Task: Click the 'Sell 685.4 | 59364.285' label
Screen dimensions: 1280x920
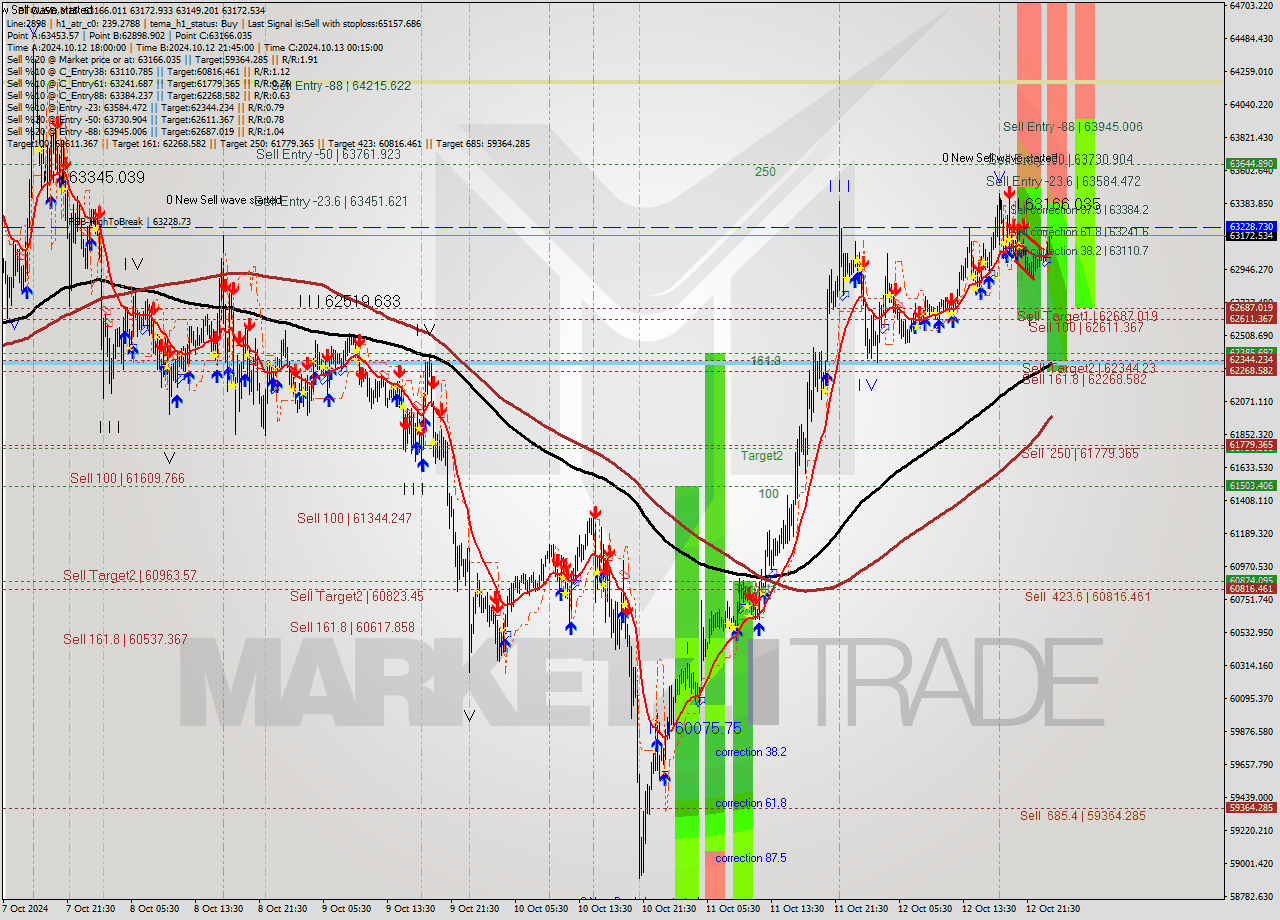Action: tap(1083, 815)
